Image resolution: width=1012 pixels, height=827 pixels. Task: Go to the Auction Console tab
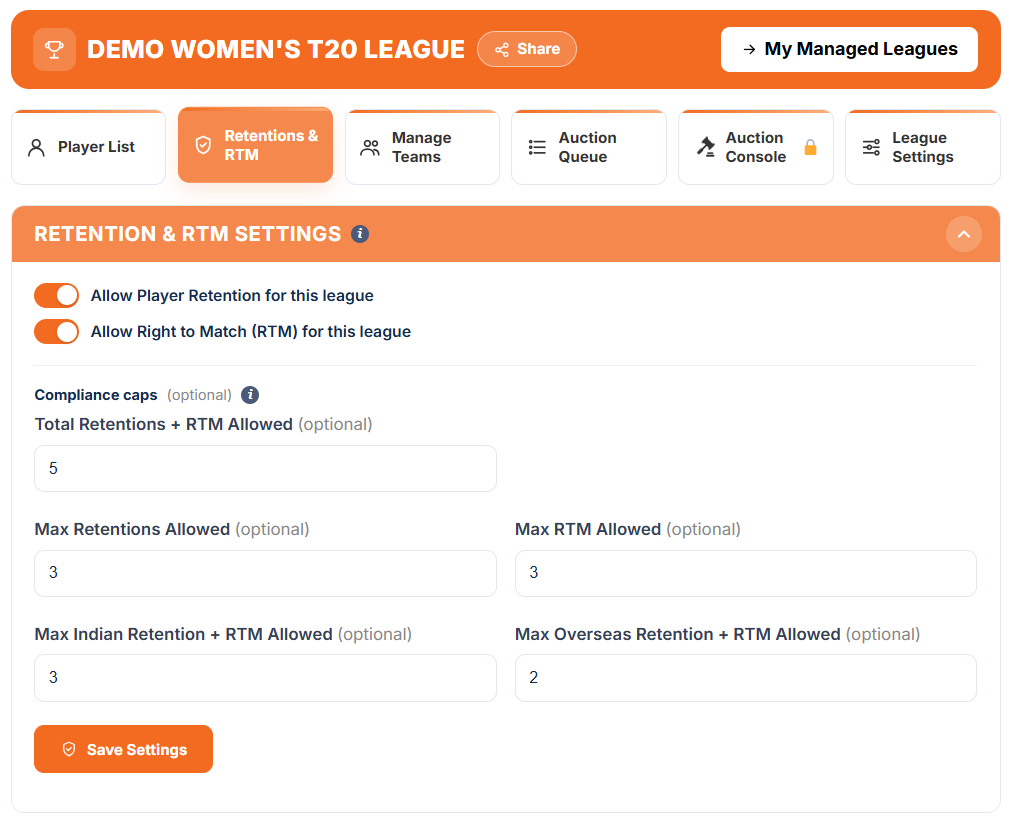[x=756, y=147]
